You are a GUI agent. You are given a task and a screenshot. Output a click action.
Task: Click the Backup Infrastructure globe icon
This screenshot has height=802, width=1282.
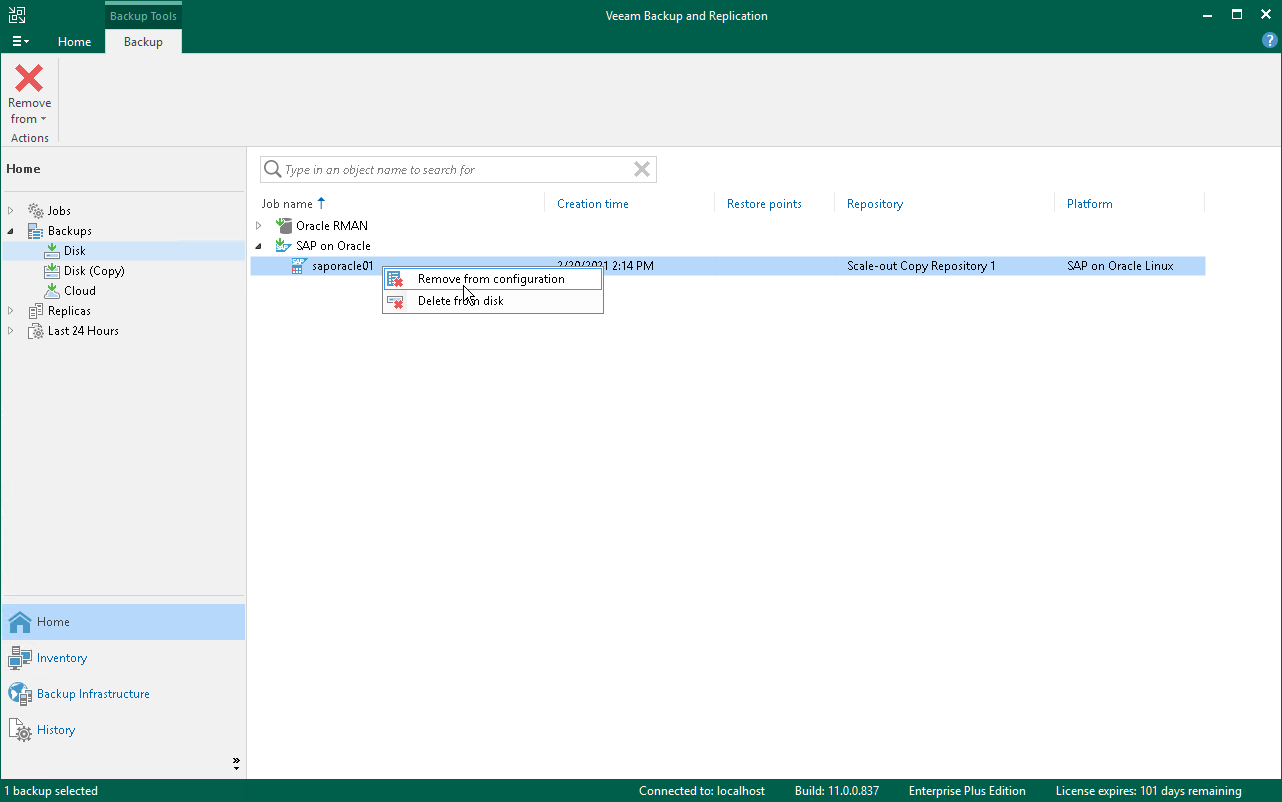point(20,694)
